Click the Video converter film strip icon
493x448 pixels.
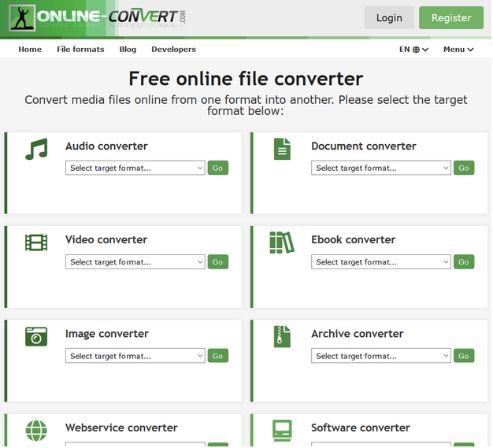click(x=36, y=242)
